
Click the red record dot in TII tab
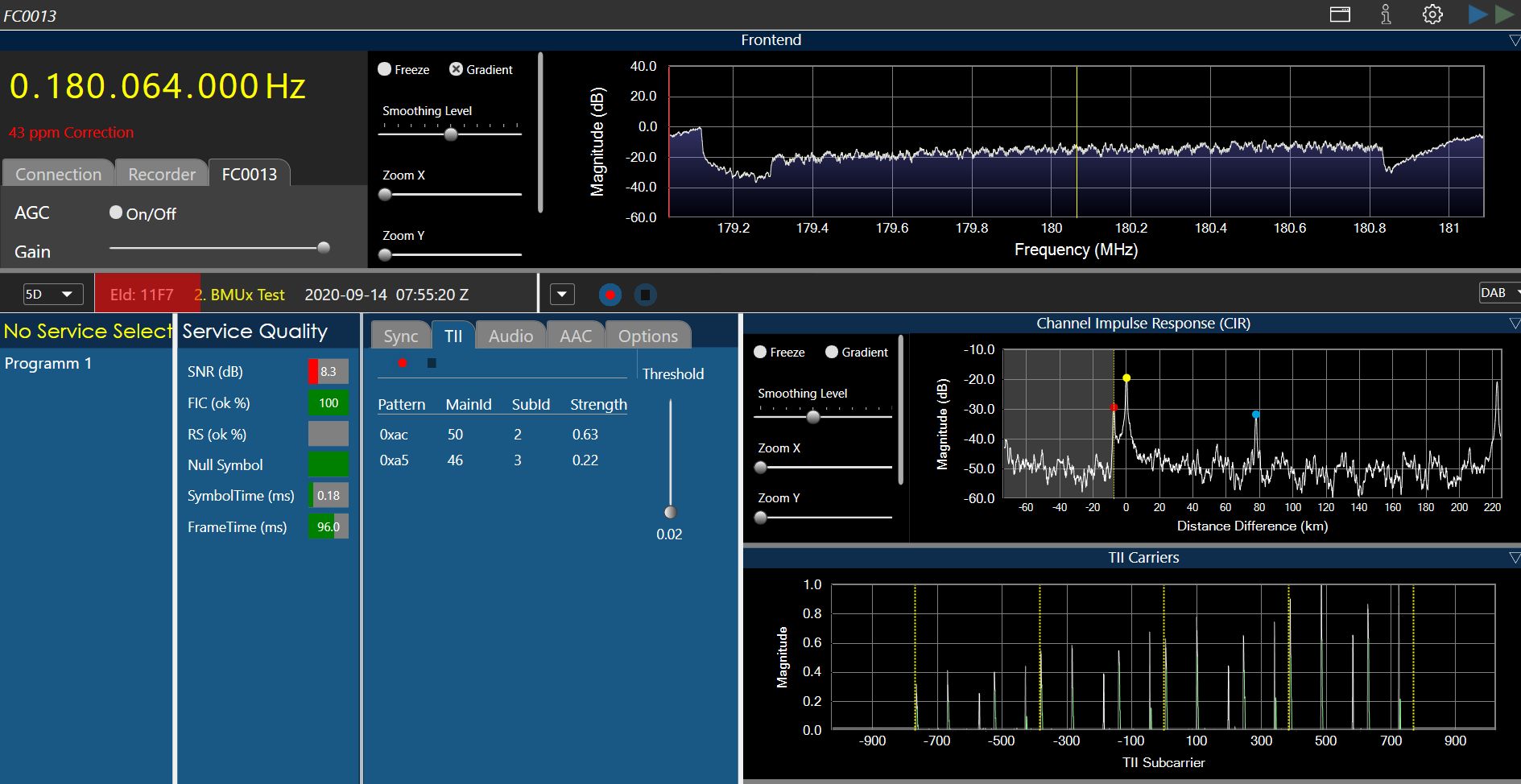coord(403,363)
